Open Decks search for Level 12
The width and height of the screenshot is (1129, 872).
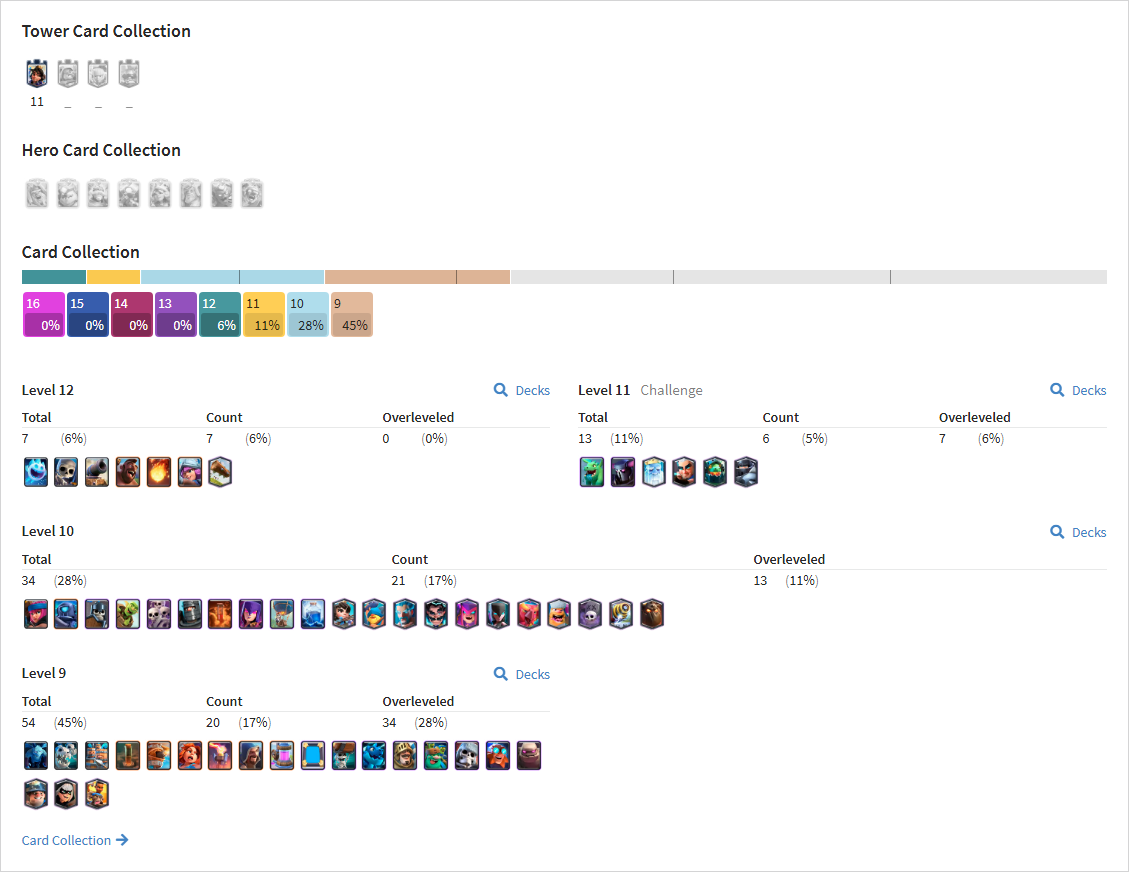[x=522, y=390]
